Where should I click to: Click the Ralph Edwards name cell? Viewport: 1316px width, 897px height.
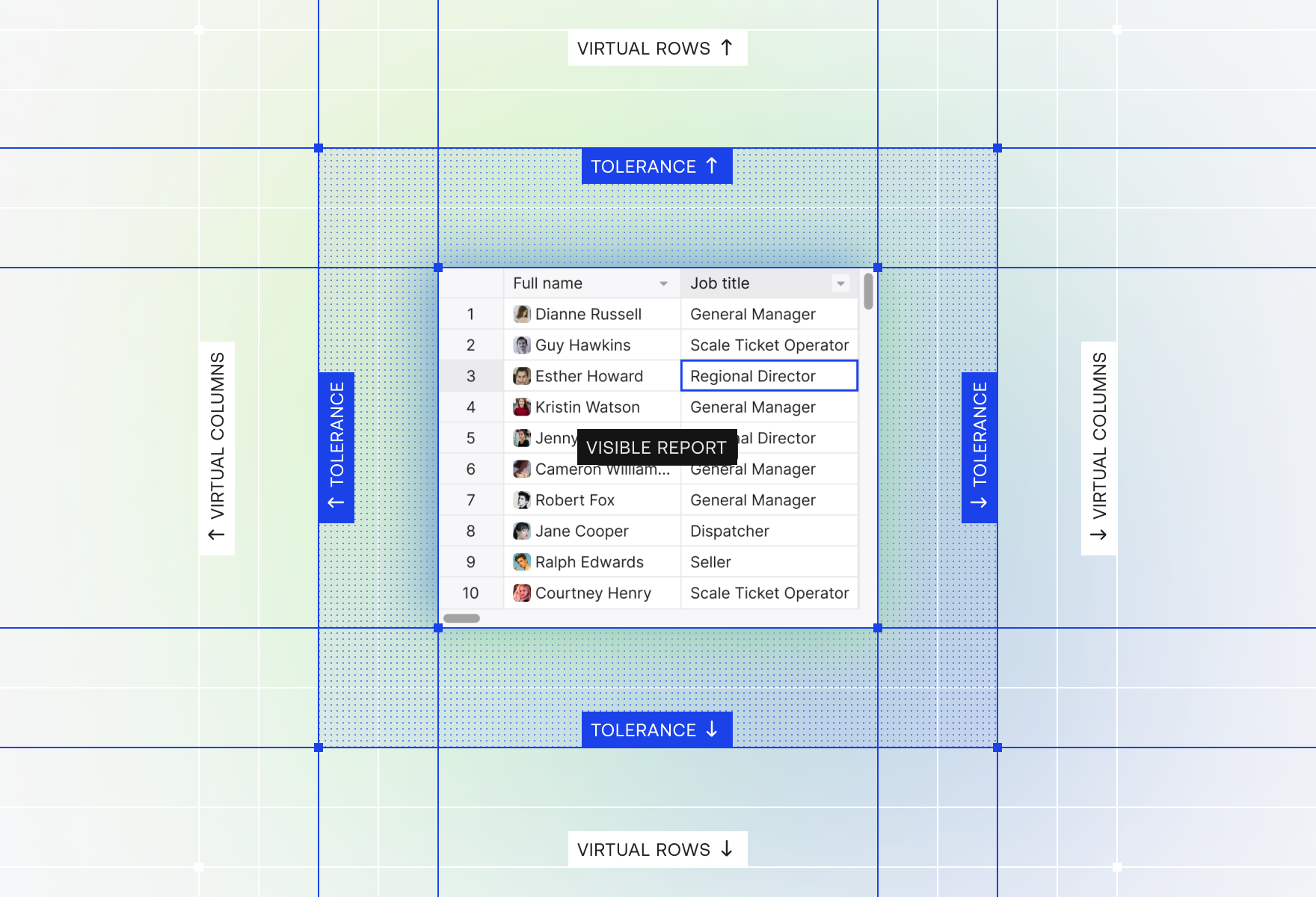(592, 562)
